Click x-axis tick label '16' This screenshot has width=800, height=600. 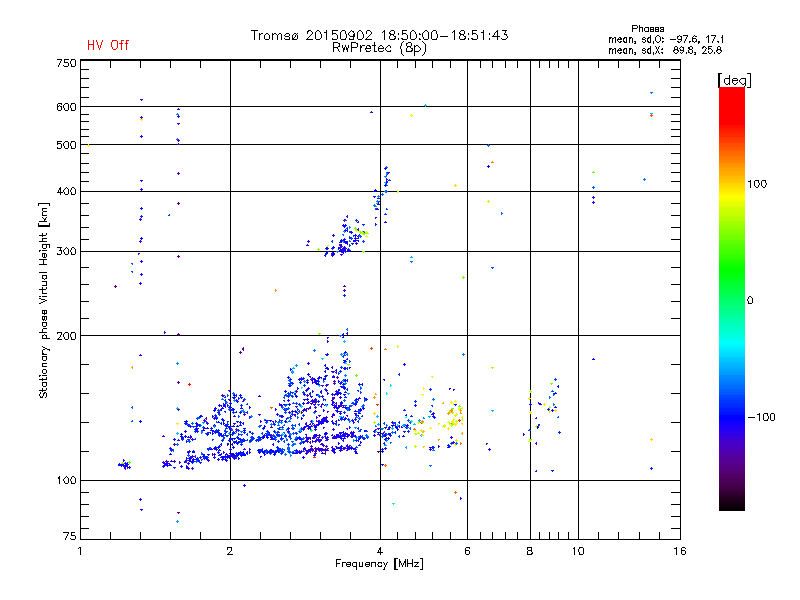click(680, 551)
